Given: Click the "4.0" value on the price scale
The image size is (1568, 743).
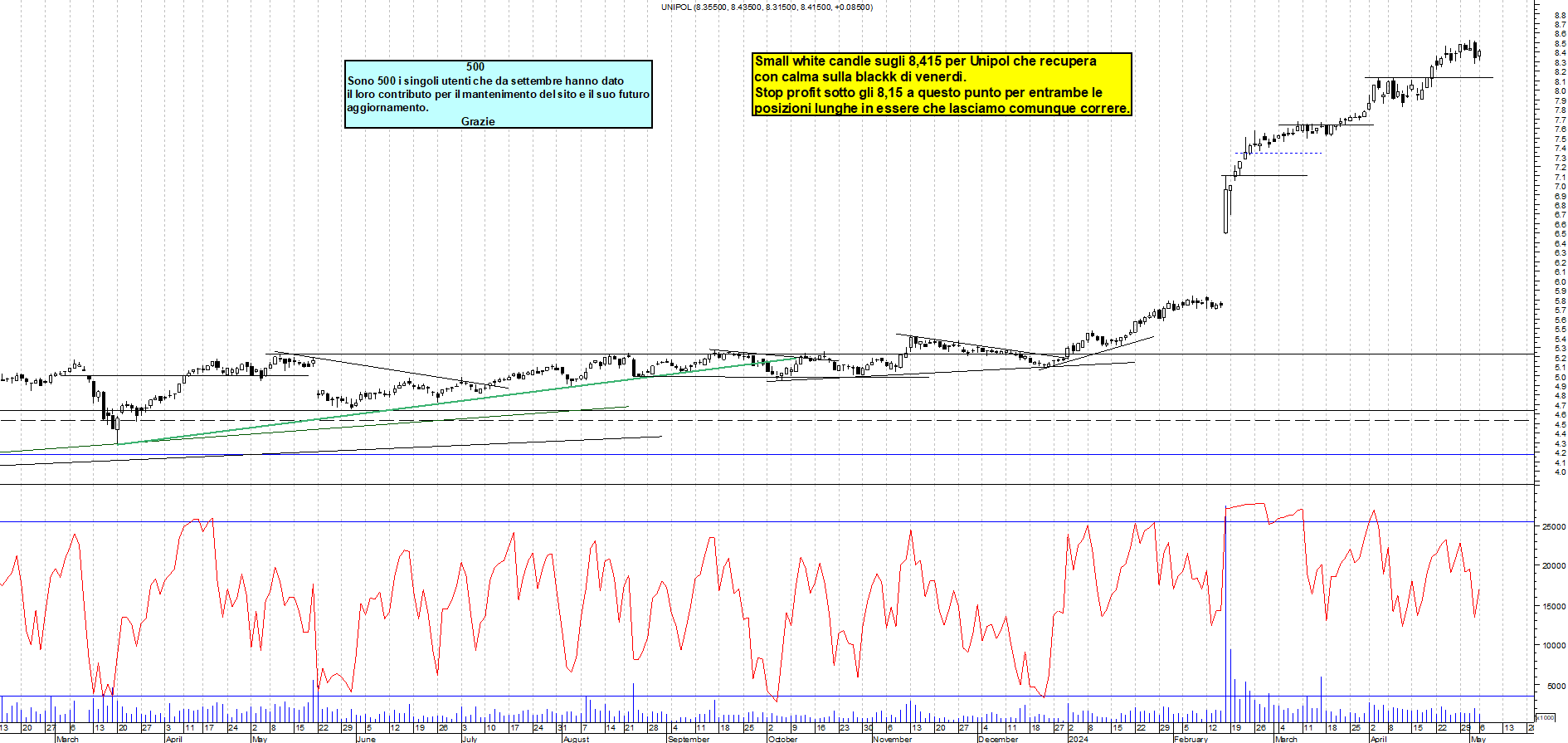Looking at the screenshot, I should click(x=1561, y=472).
